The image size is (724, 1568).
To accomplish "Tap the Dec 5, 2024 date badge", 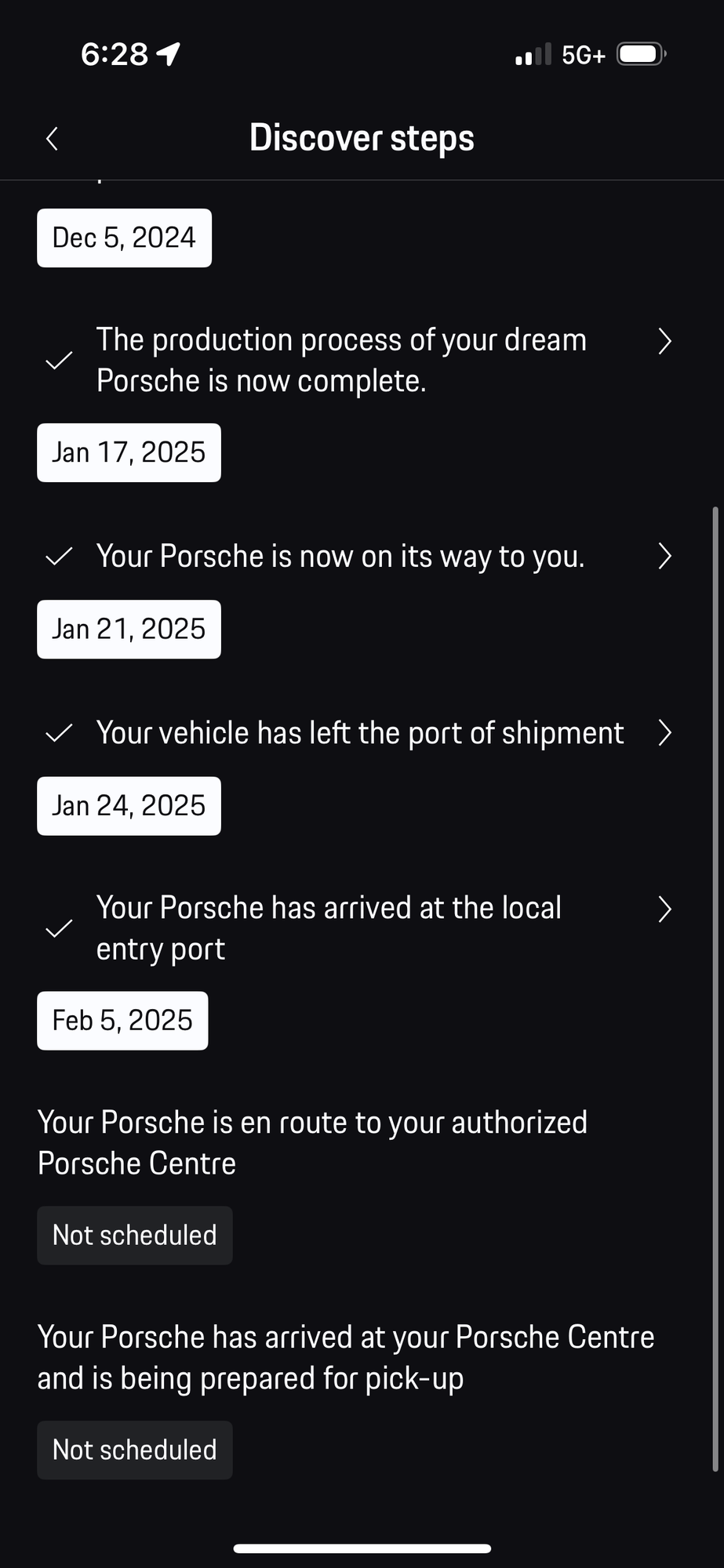I will pyautogui.click(x=124, y=238).
